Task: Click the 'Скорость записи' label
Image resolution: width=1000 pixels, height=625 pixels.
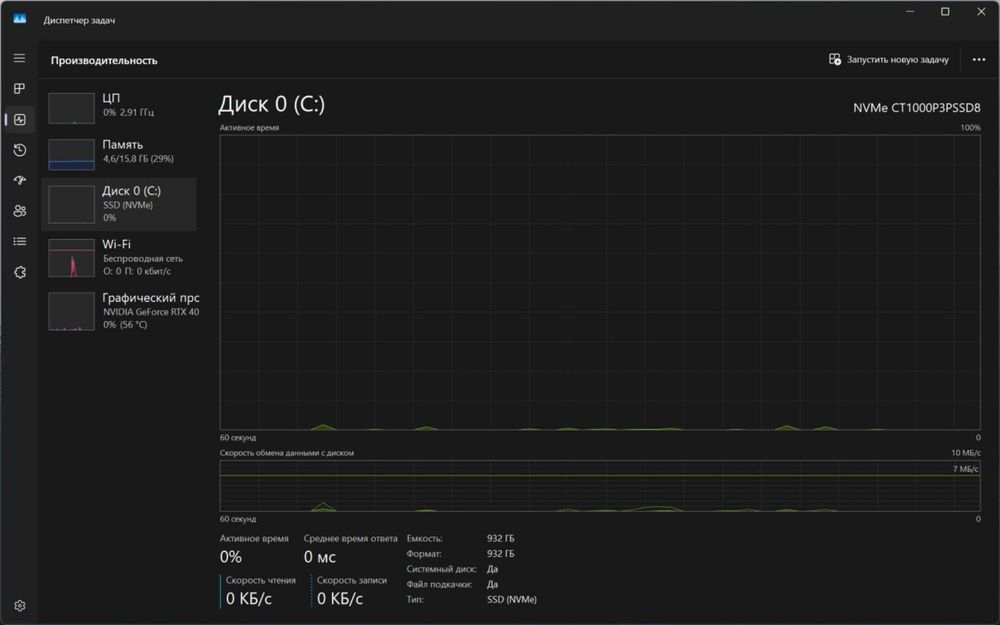Action: [x=352, y=580]
